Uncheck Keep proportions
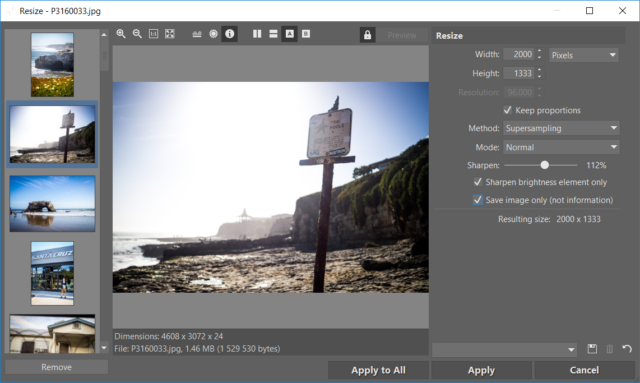Screen dimensions: 640x383 507,110
